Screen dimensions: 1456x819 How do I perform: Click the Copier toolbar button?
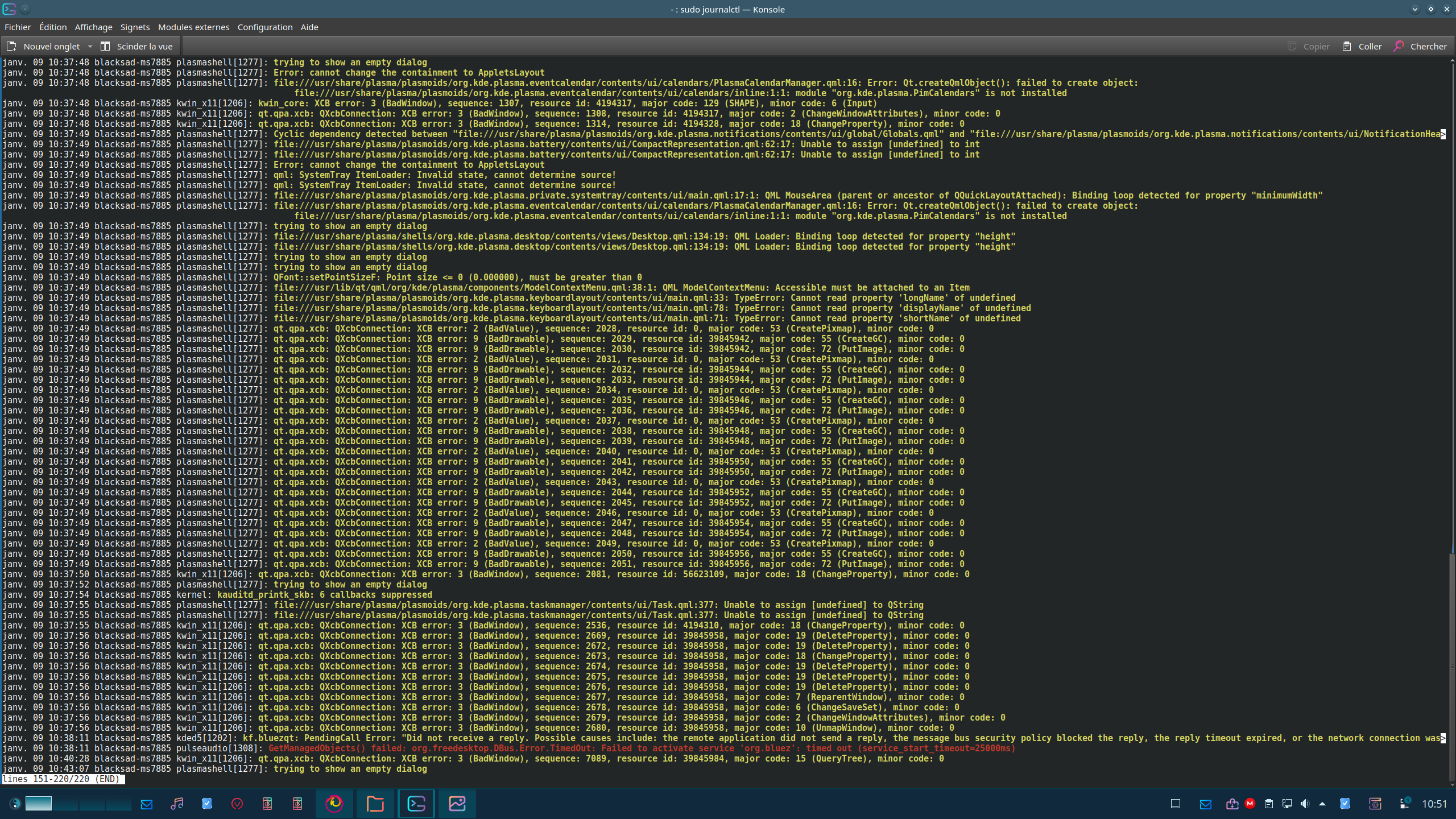point(1308,46)
